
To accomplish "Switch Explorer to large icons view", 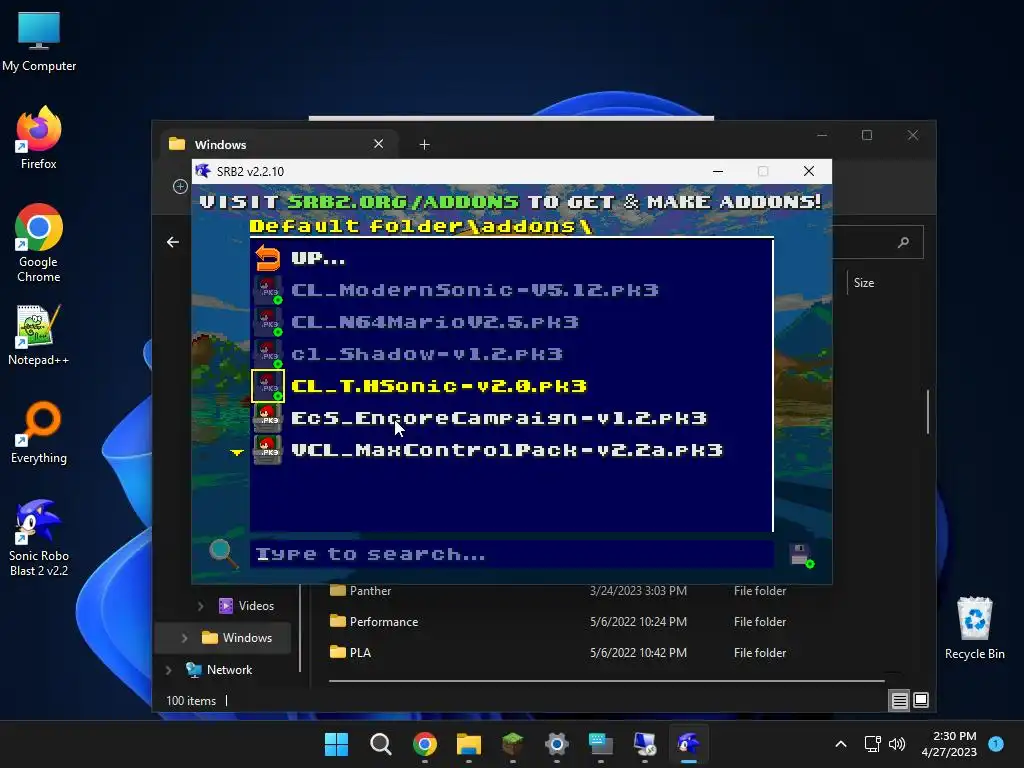I will pyautogui.click(x=921, y=700).
